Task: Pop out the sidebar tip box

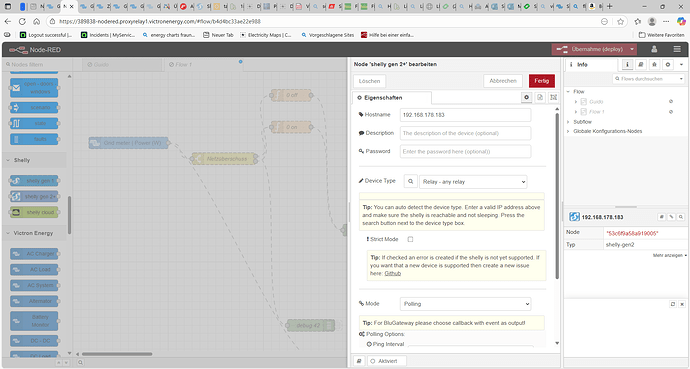Action: pos(673,304)
